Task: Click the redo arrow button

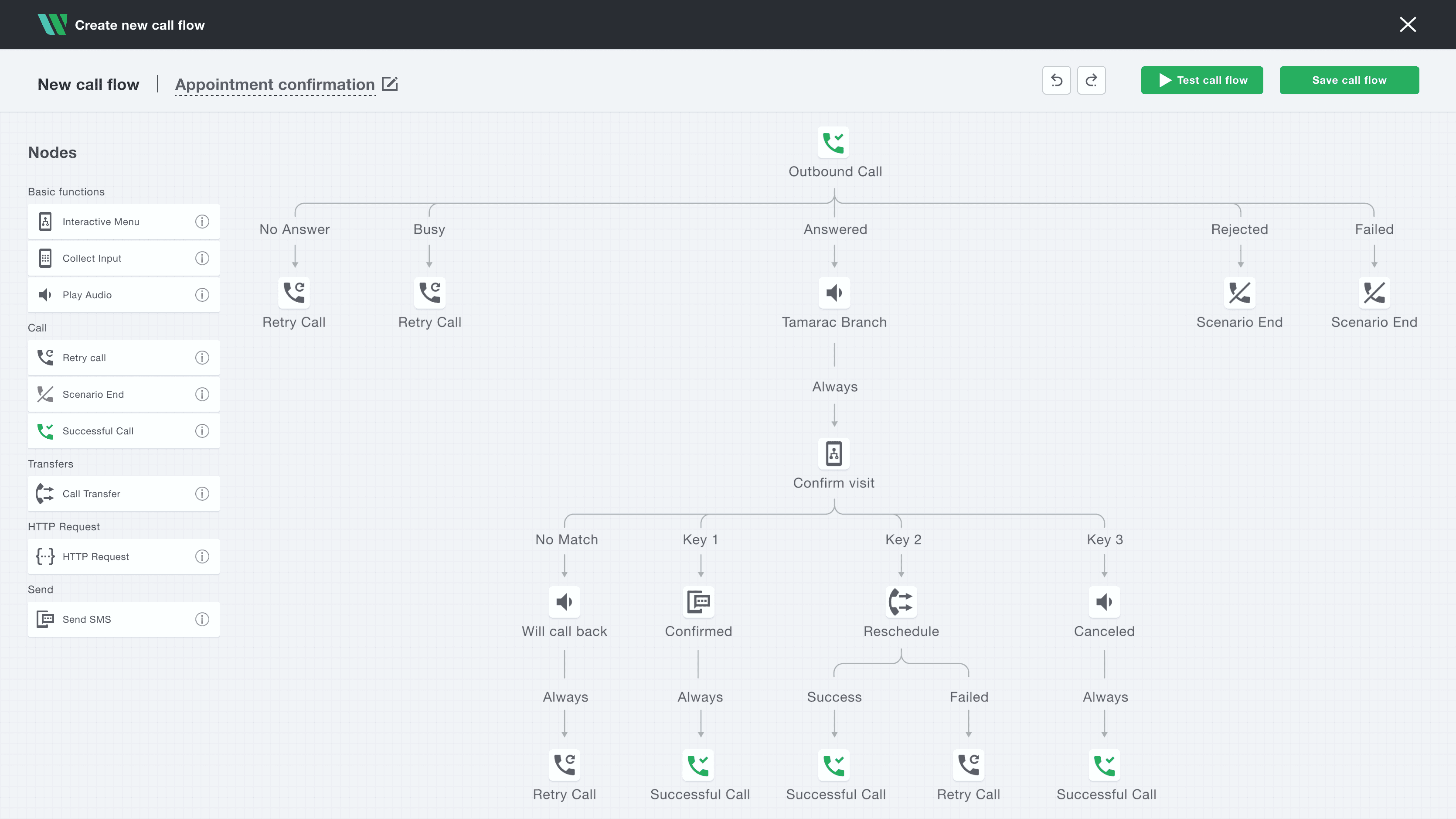Action: click(1091, 80)
